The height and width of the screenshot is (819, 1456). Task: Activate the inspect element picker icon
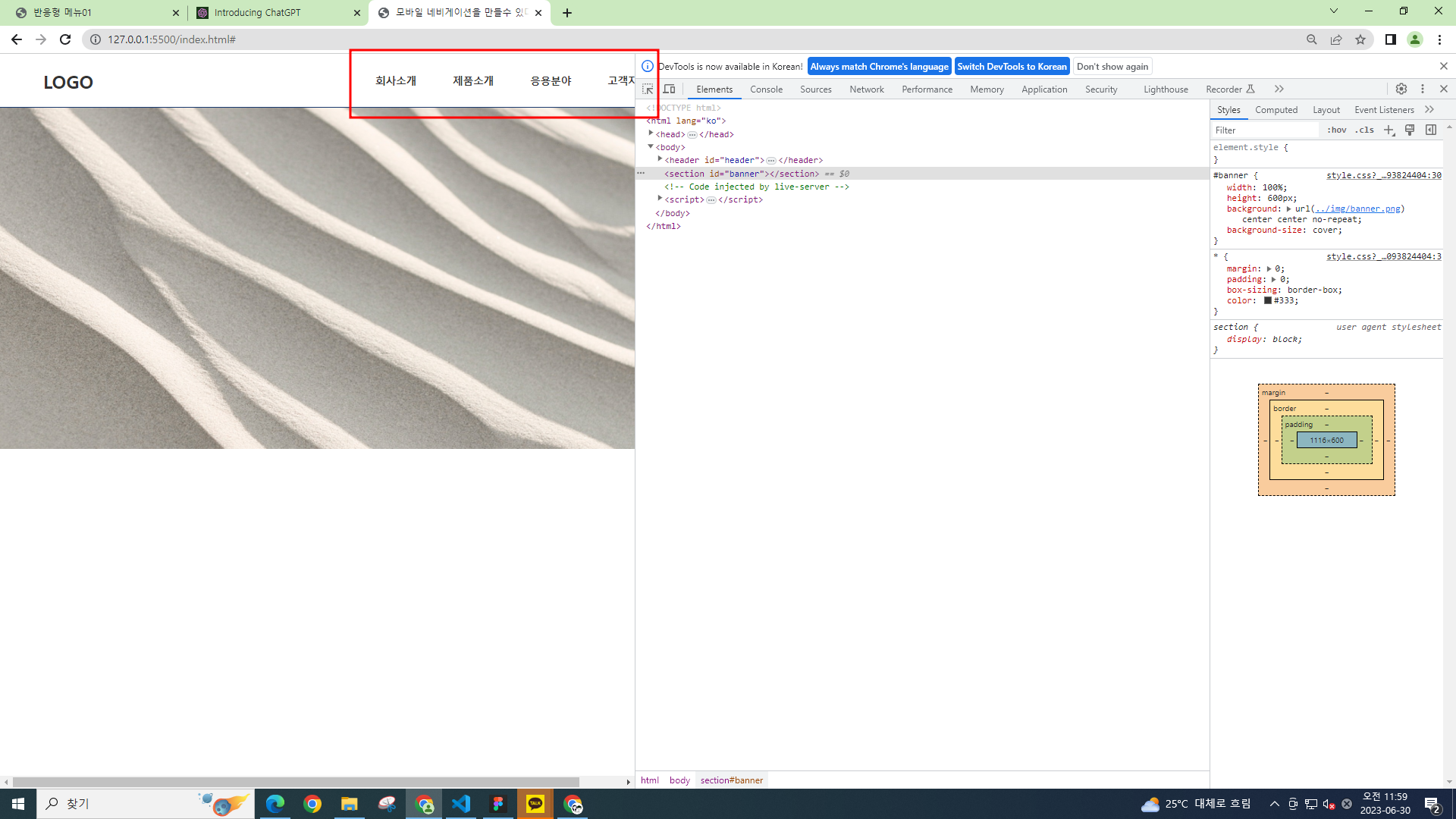pos(648,89)
